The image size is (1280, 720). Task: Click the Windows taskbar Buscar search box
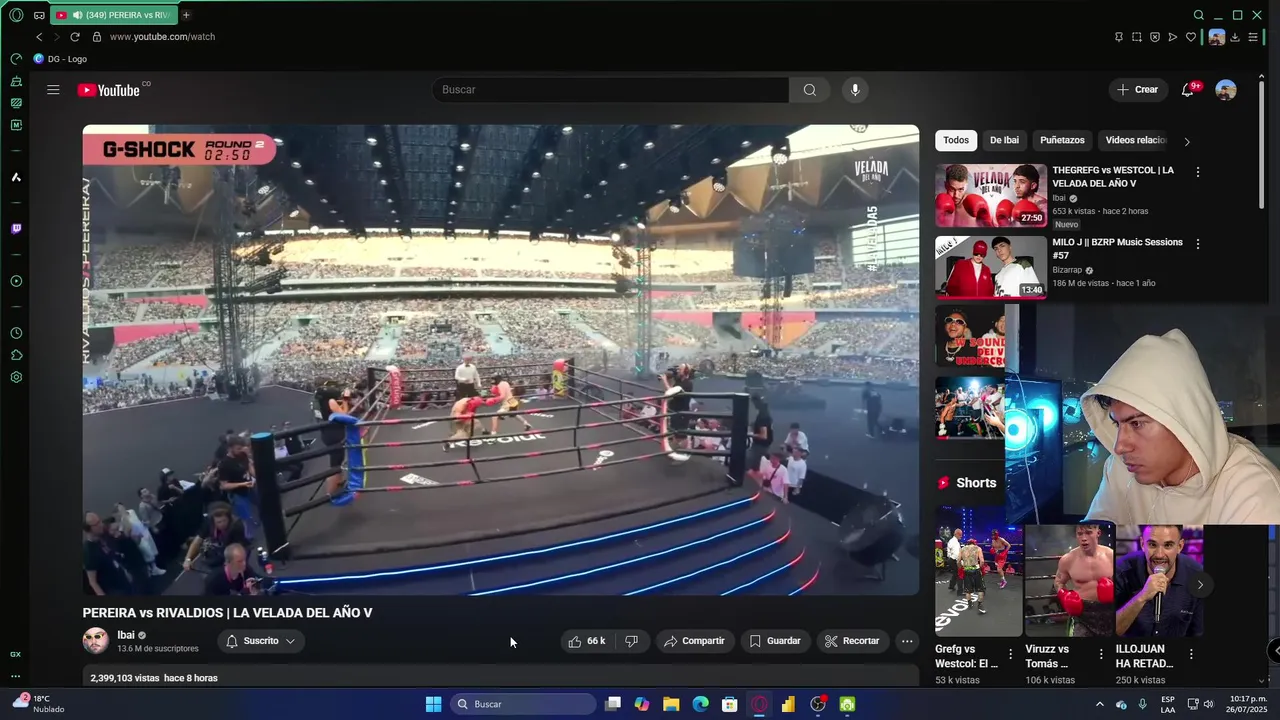pyautogui.click(x=523, y=704)
